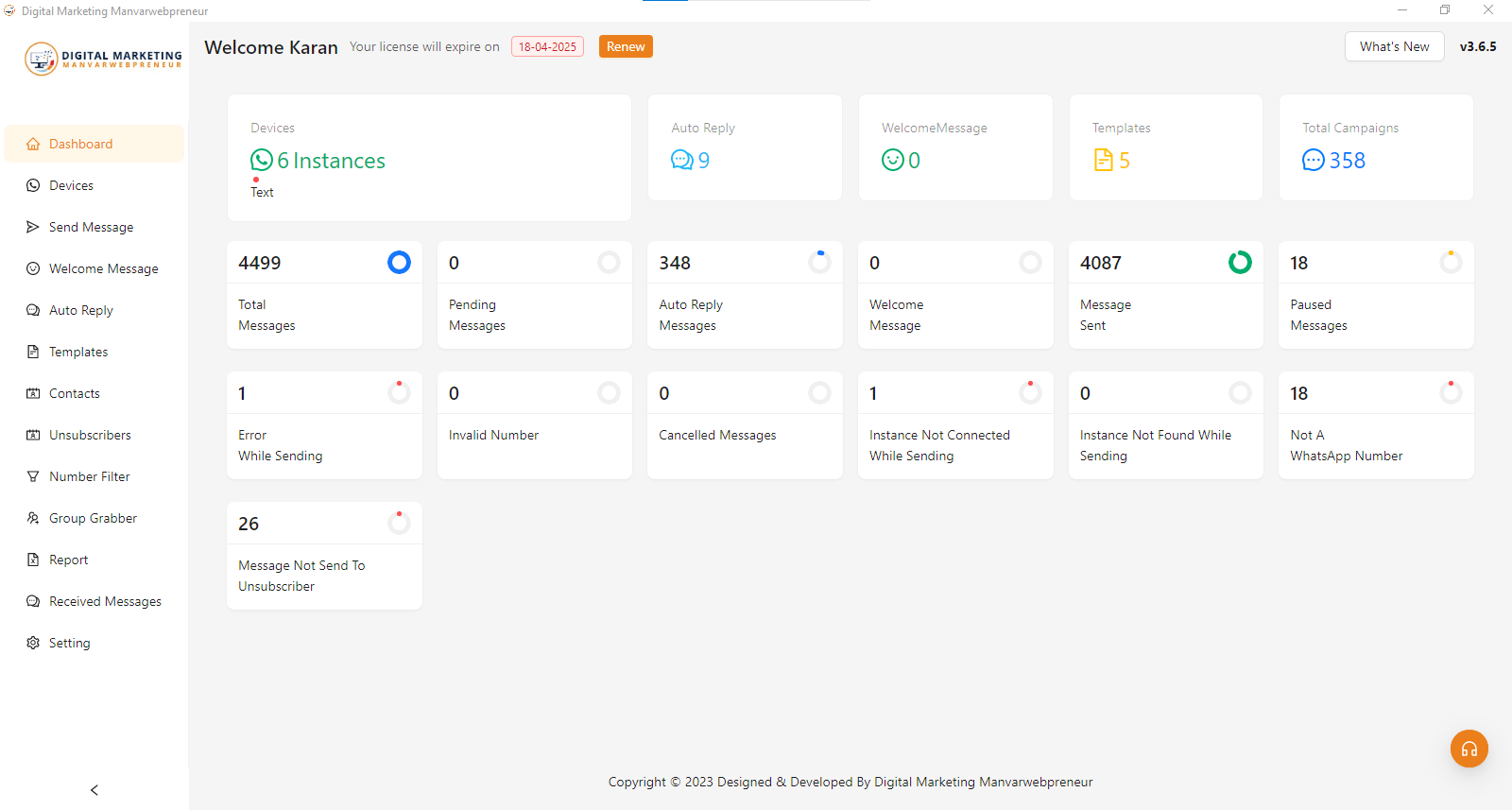Open the What's New button
Viewport: 1512px width, 810px height.
(1394, 46)
